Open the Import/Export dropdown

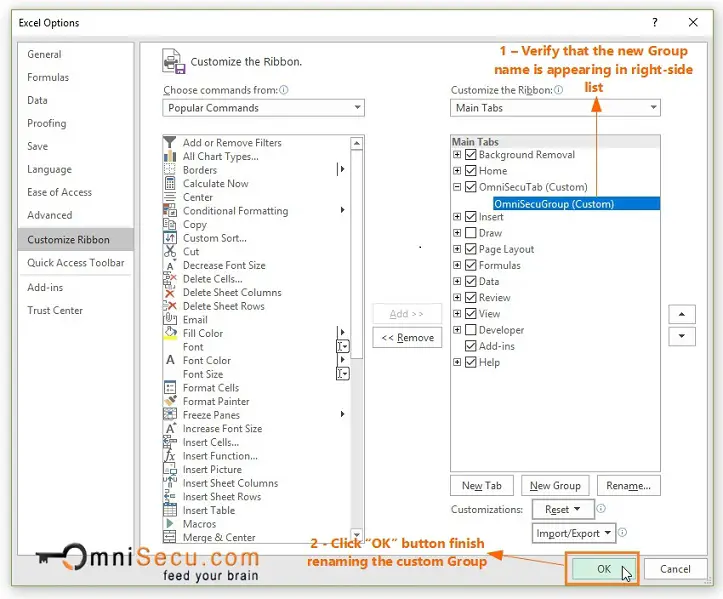click(574, 534)
